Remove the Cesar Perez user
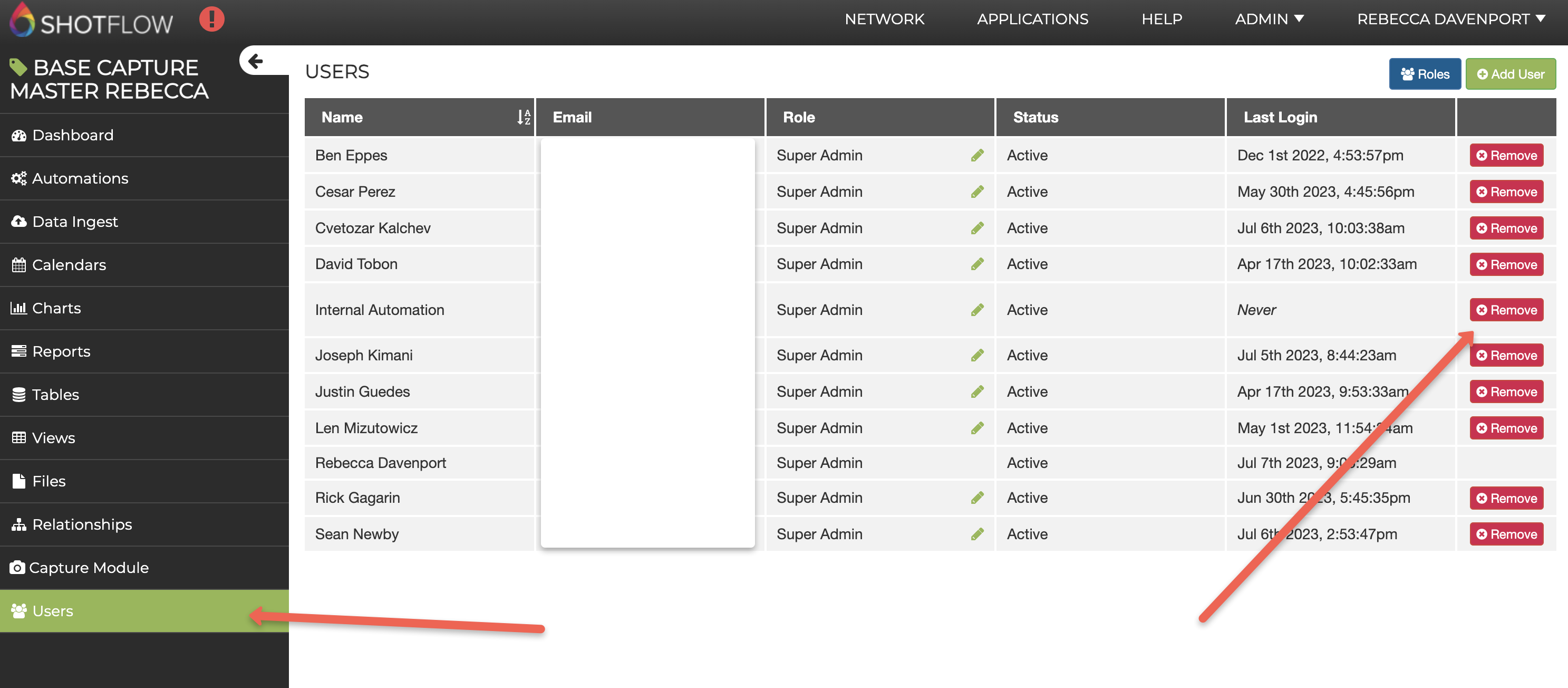The width and height of the screenshot is (1568, 688). [x=1506, y=192]
